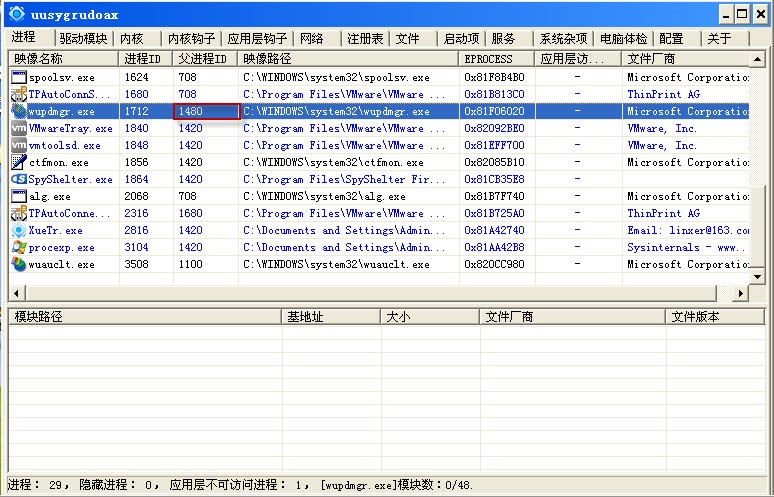Open the 注册表 tab
Image resolution: width=774 pixels, height=497 pixels.
[x=365, y=38]
